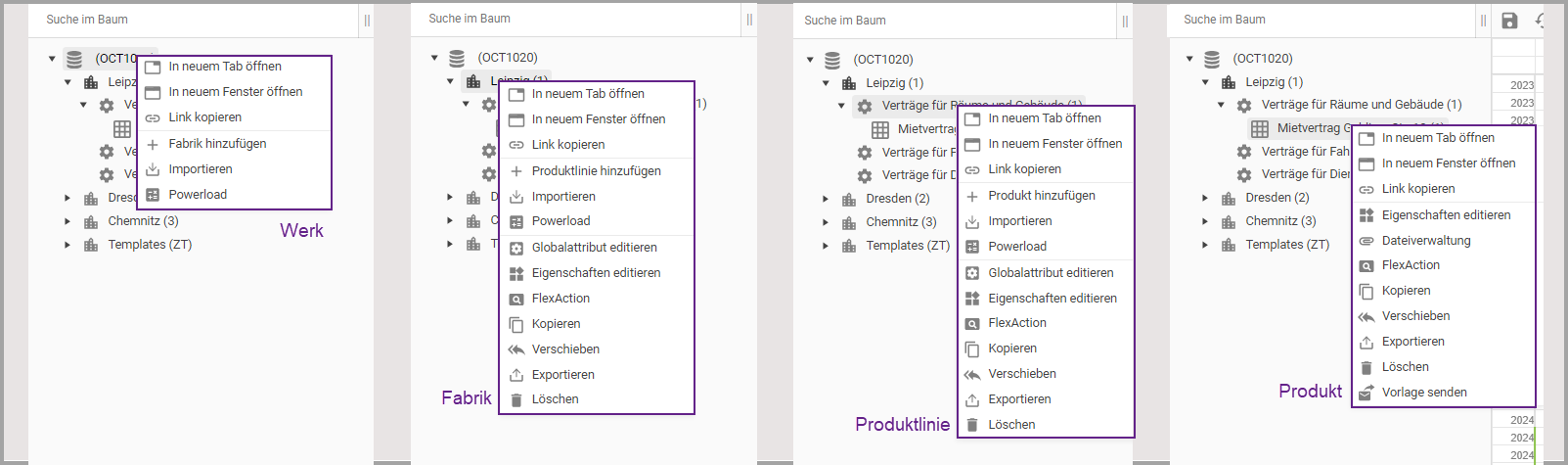1568x465 pixels.
Task: Click the Dateiverwaltung link icon
Action: point(1366,241)
